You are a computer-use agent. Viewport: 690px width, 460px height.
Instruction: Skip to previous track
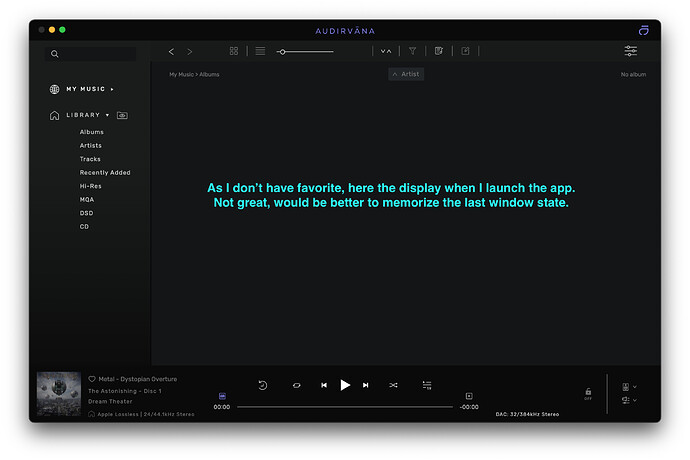click(x=324, y=385)
